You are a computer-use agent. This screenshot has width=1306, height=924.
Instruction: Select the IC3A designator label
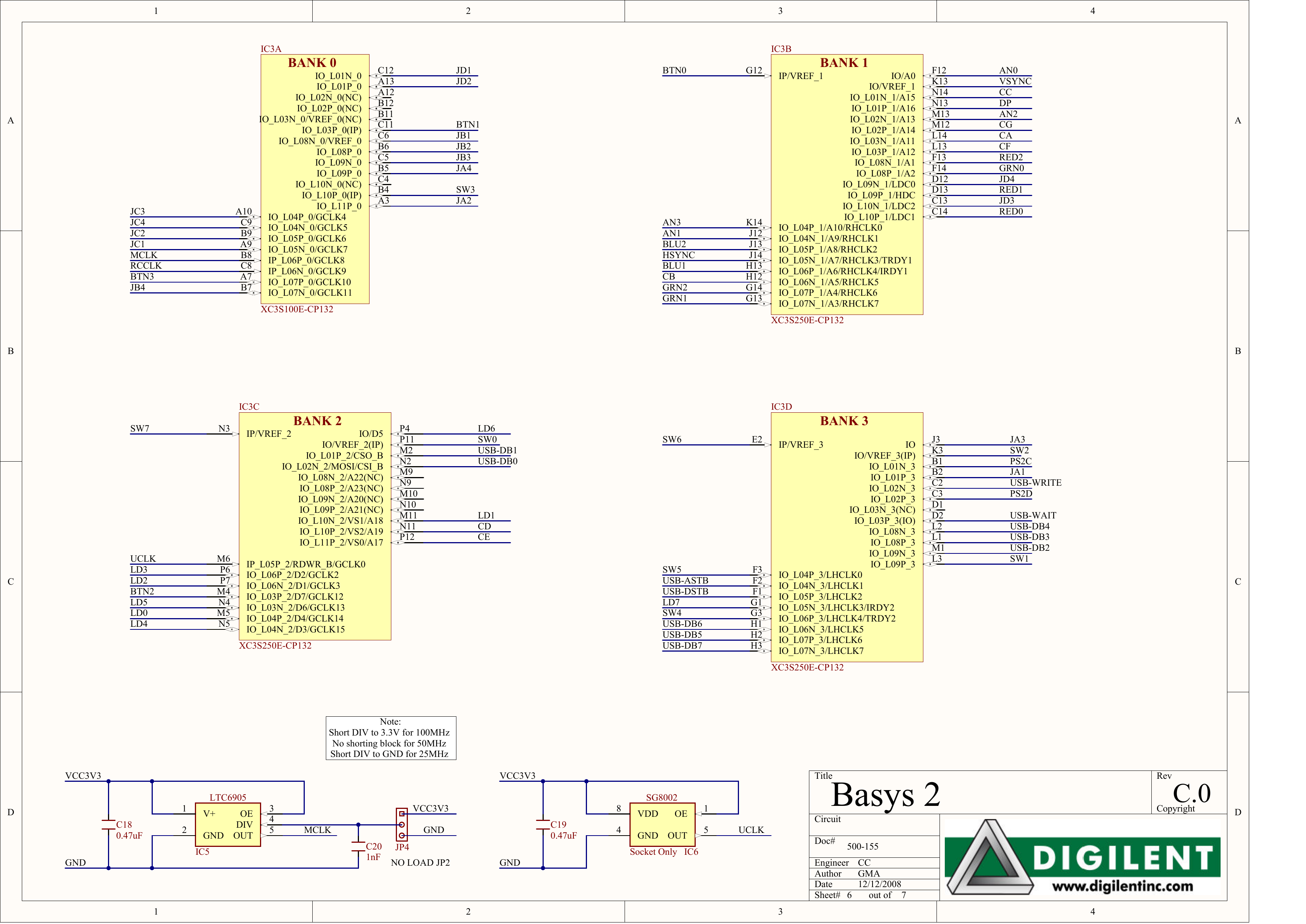coord(271,49)
